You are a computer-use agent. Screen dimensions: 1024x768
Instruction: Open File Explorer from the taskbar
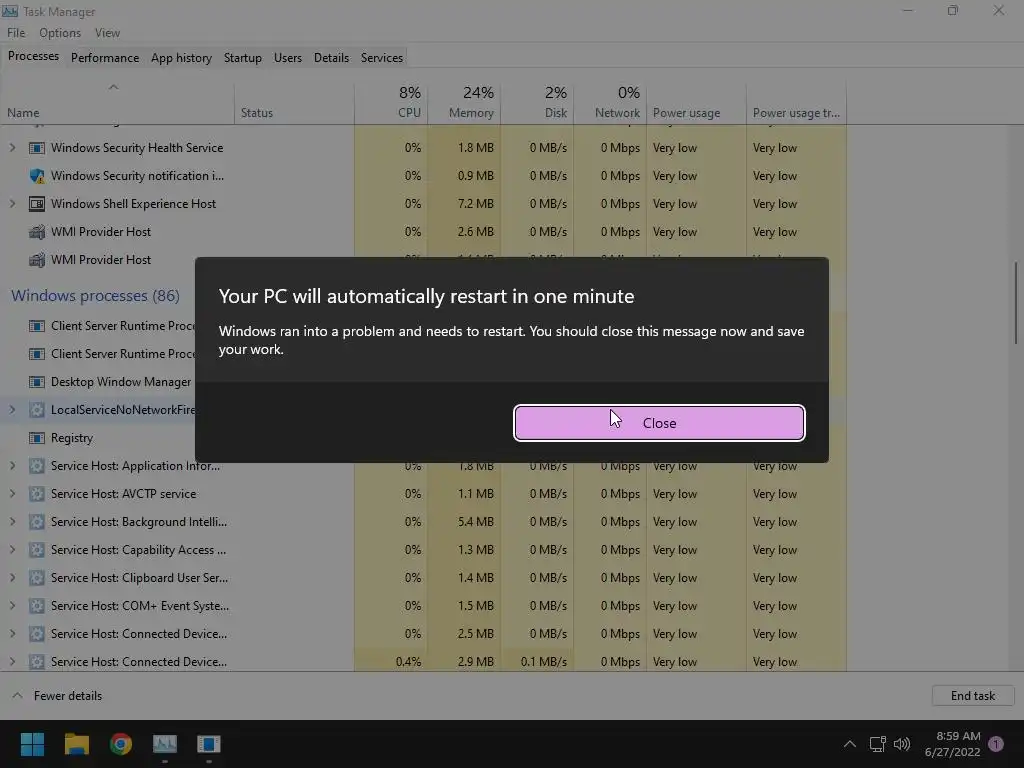[x=76, y=744]
